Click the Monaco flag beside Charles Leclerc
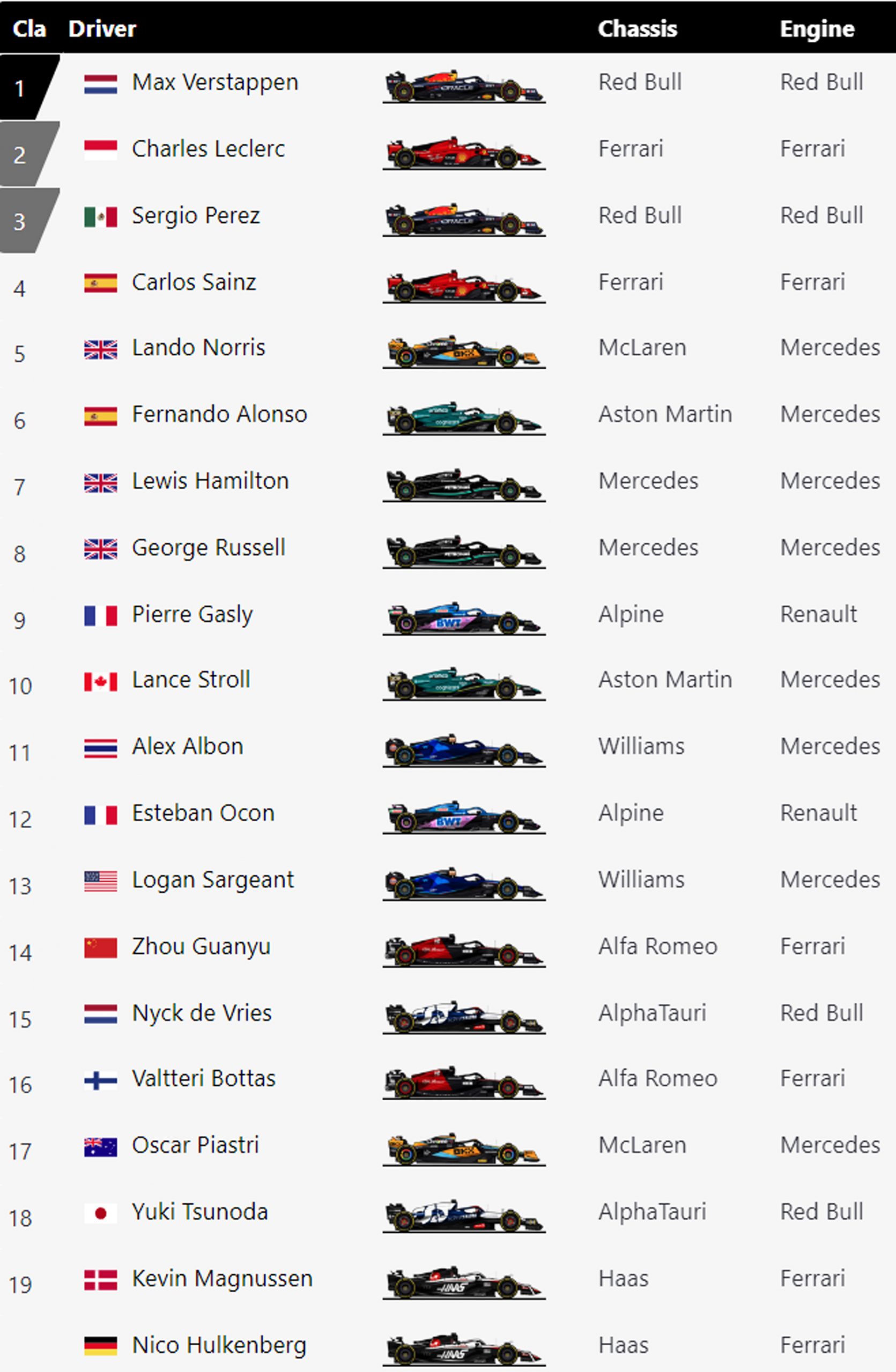The width and height of the screenshot is (896, 1372). click(x=100, y=150)
